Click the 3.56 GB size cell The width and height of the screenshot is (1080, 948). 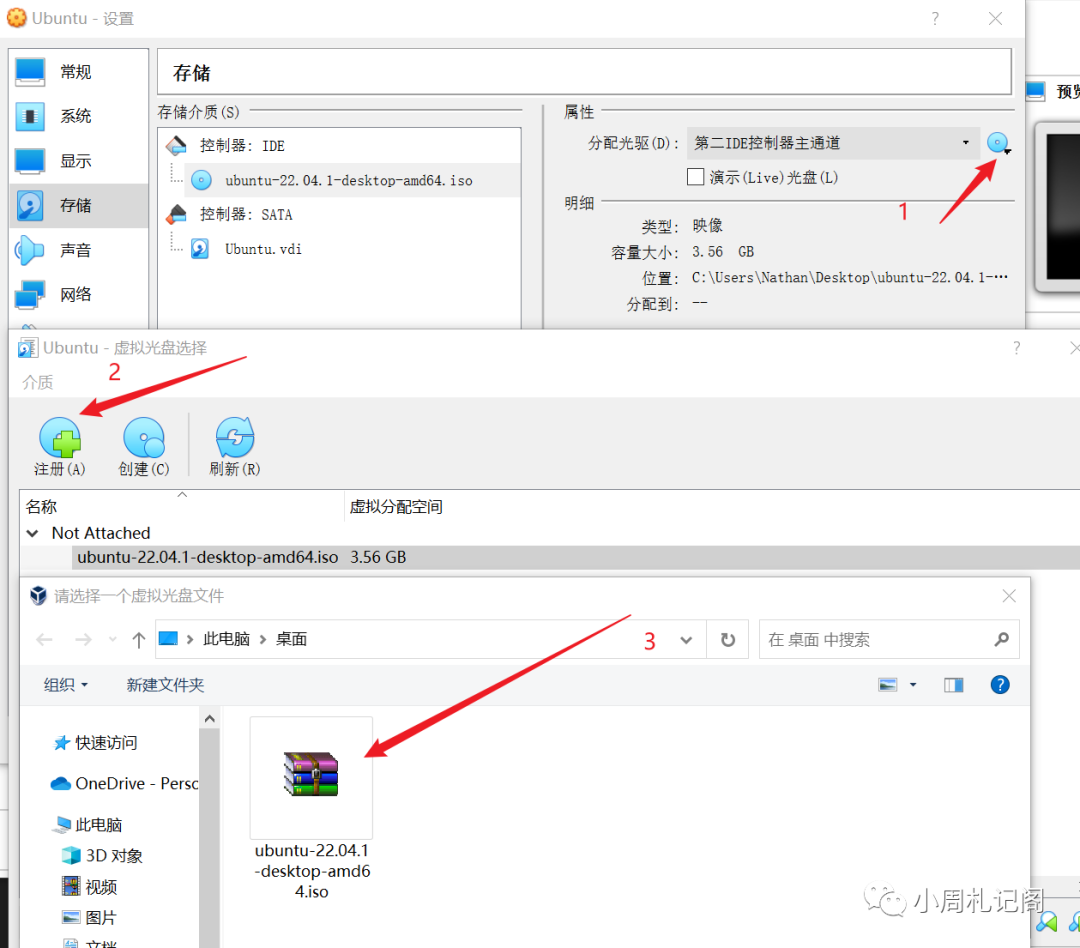point(378,557)
